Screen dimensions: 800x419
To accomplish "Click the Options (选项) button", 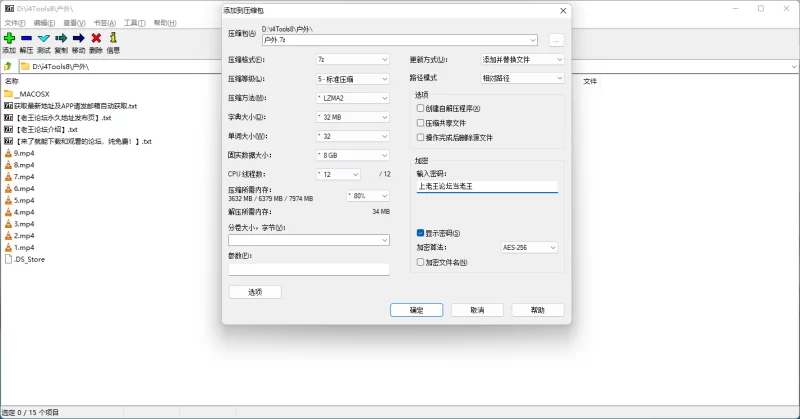I will click(x=255, y=292).
